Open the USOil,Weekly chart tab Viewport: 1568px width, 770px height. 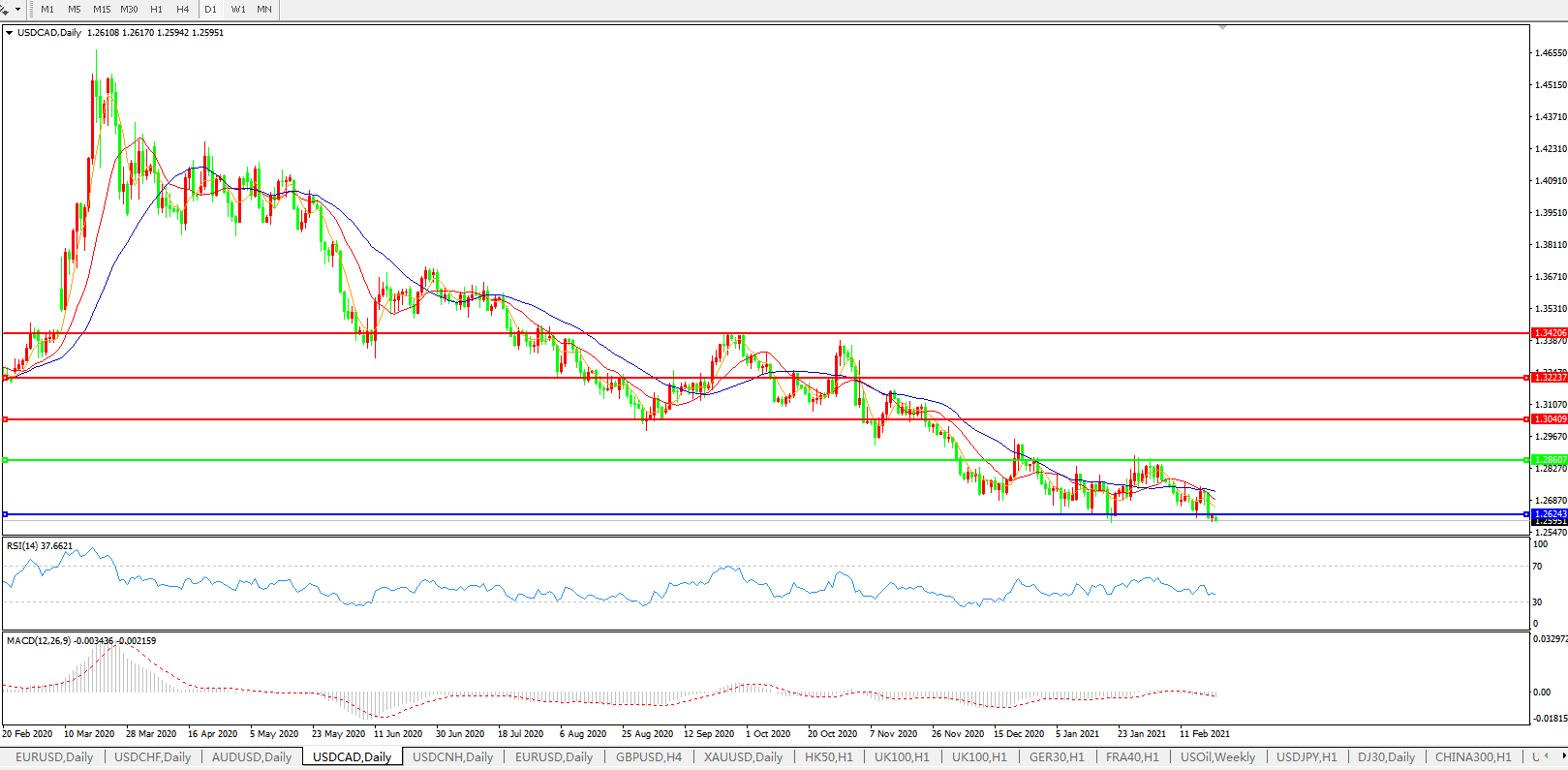tap(1217, 757)
